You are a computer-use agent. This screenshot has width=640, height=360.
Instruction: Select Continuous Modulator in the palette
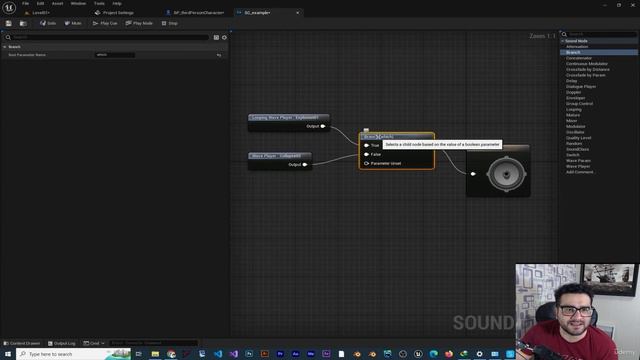[x=587, y=64]
